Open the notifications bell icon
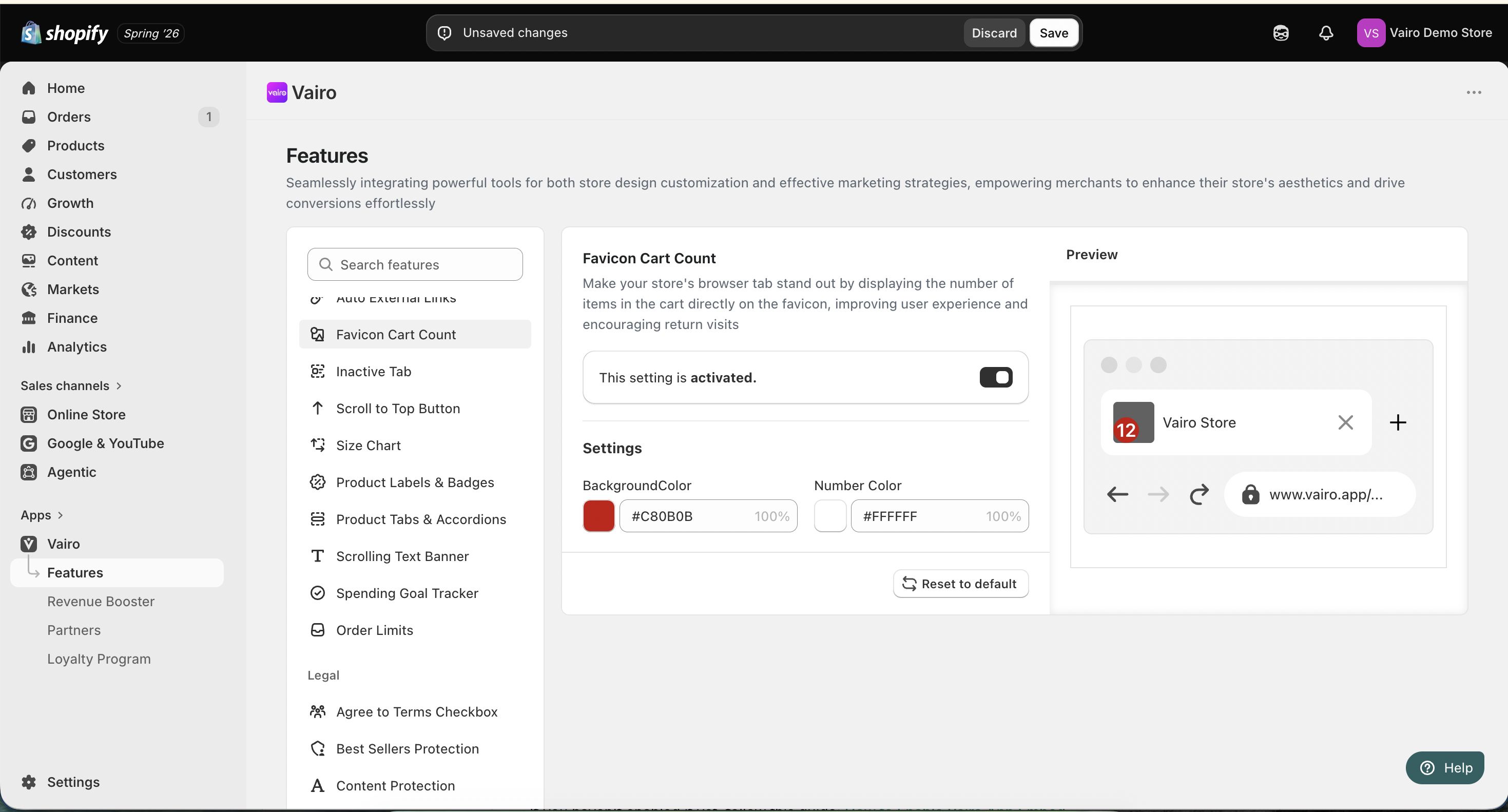Screen dimensions: 1508x812 tap(1326, 33)
